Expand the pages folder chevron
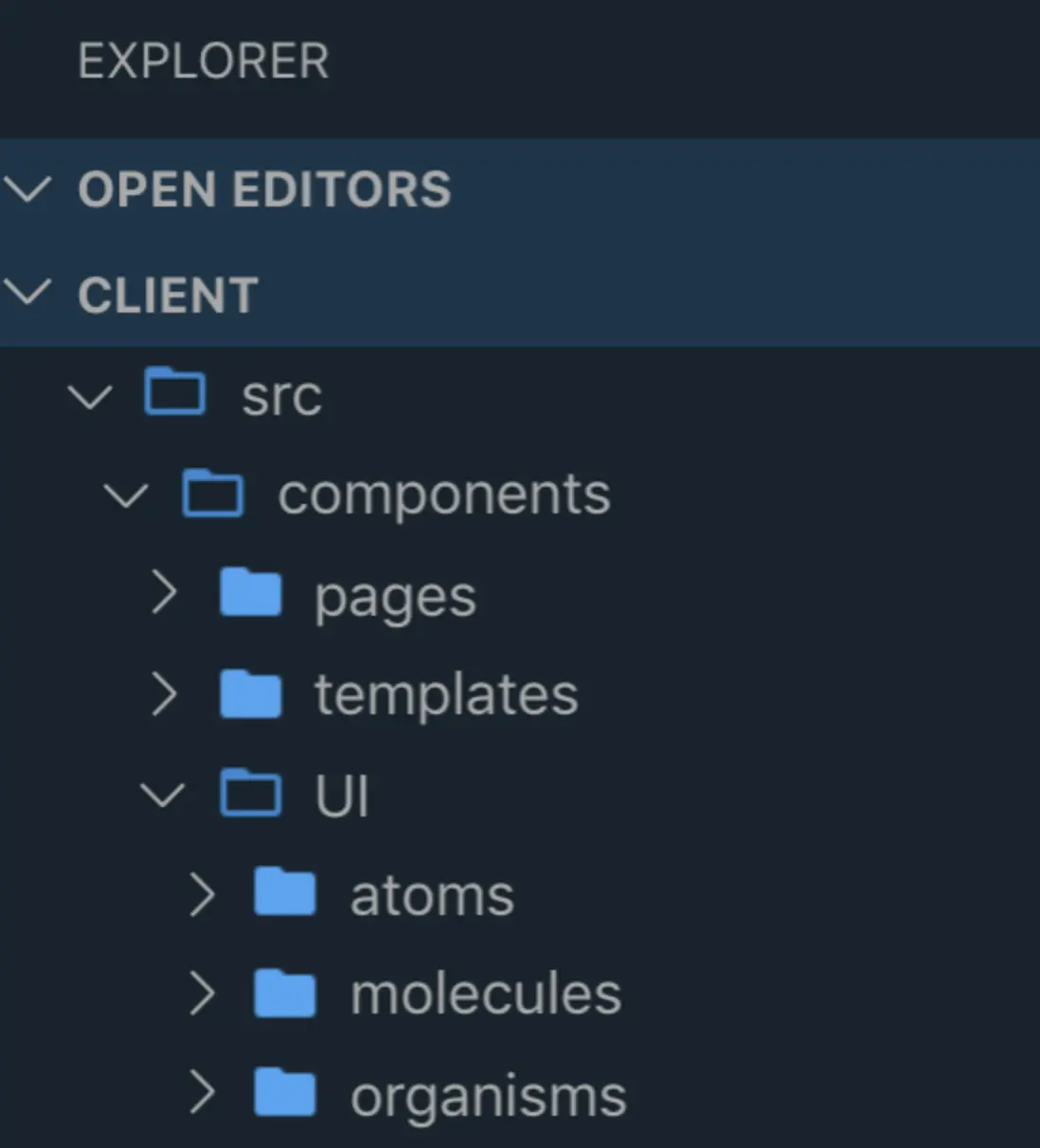1040x1148 pixels. [x=165, y=594]
